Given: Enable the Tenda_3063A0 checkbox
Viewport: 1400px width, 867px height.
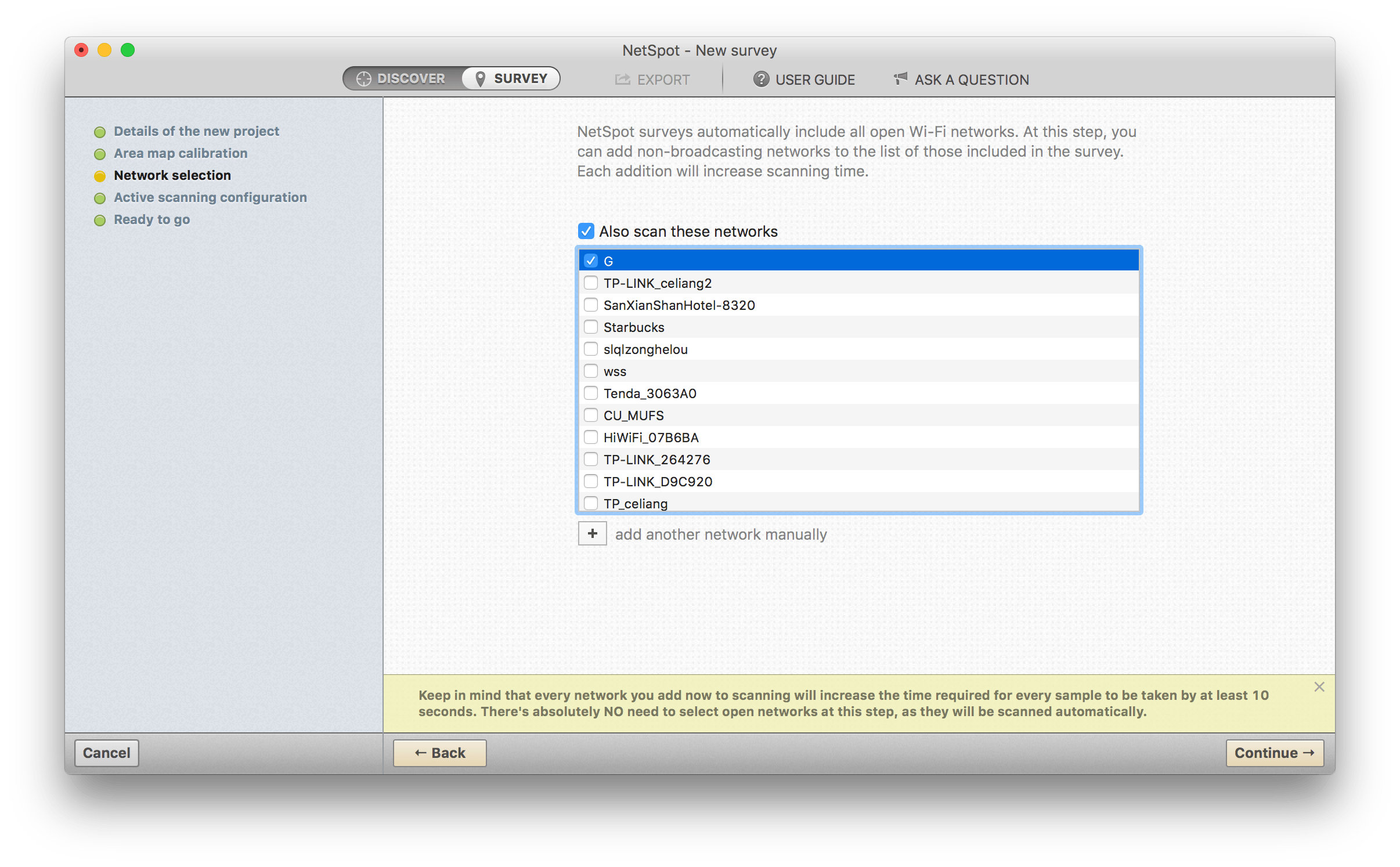Looking at the screenshot, I should pos(591,393).
